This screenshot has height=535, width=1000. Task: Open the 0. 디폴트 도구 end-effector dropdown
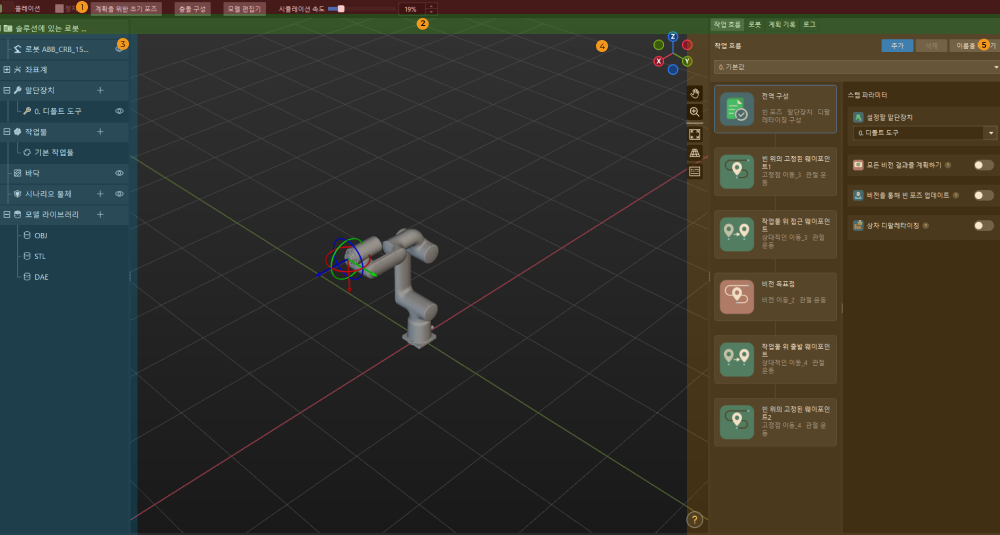[x=925, y=133]
